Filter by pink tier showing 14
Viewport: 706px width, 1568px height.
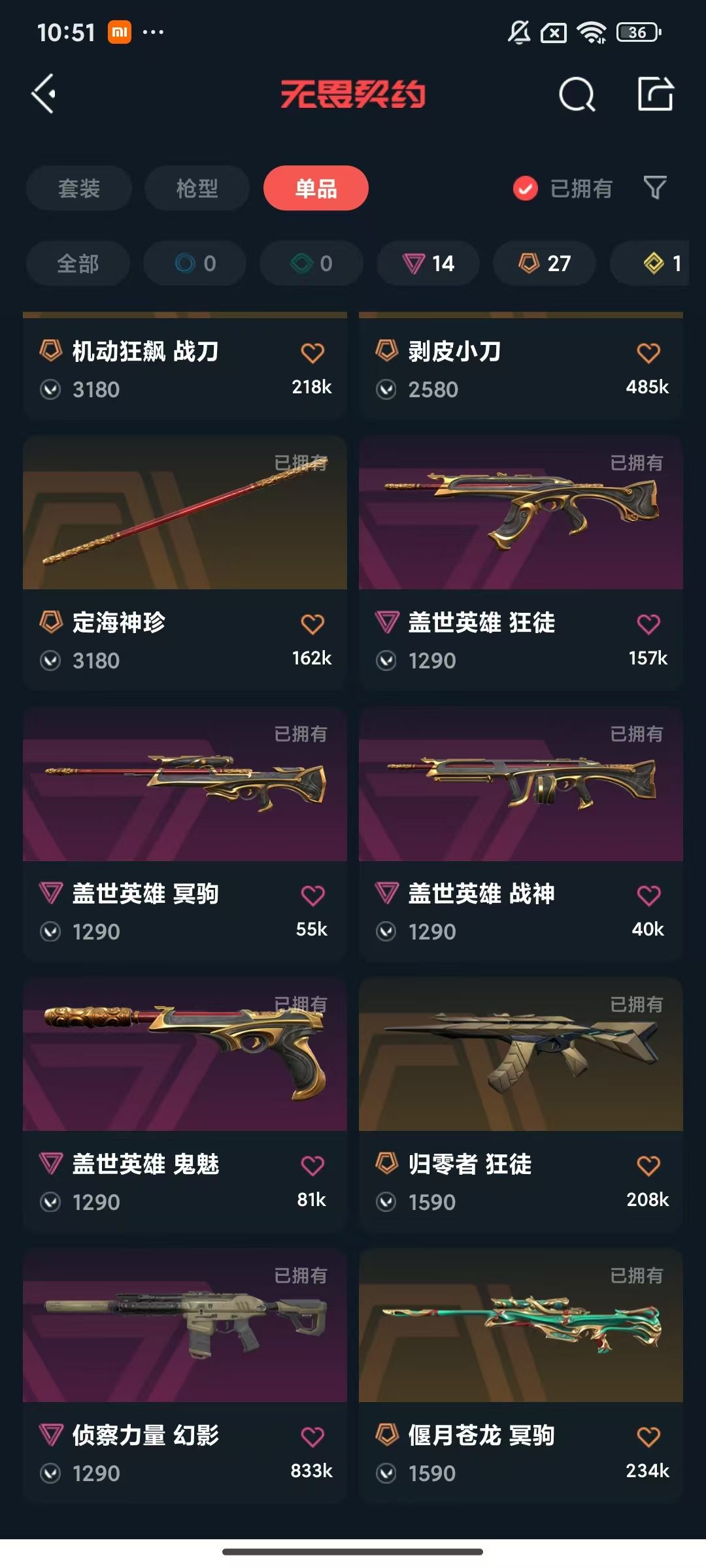point(428,263)
